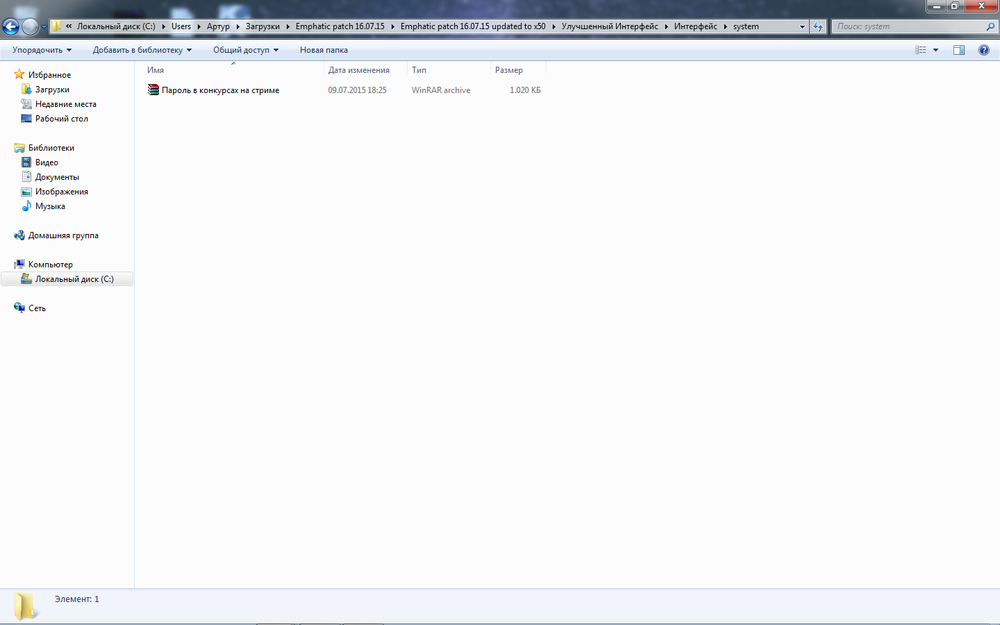
Task: Click the Back navigation arrow button
Action: (11, 27)
